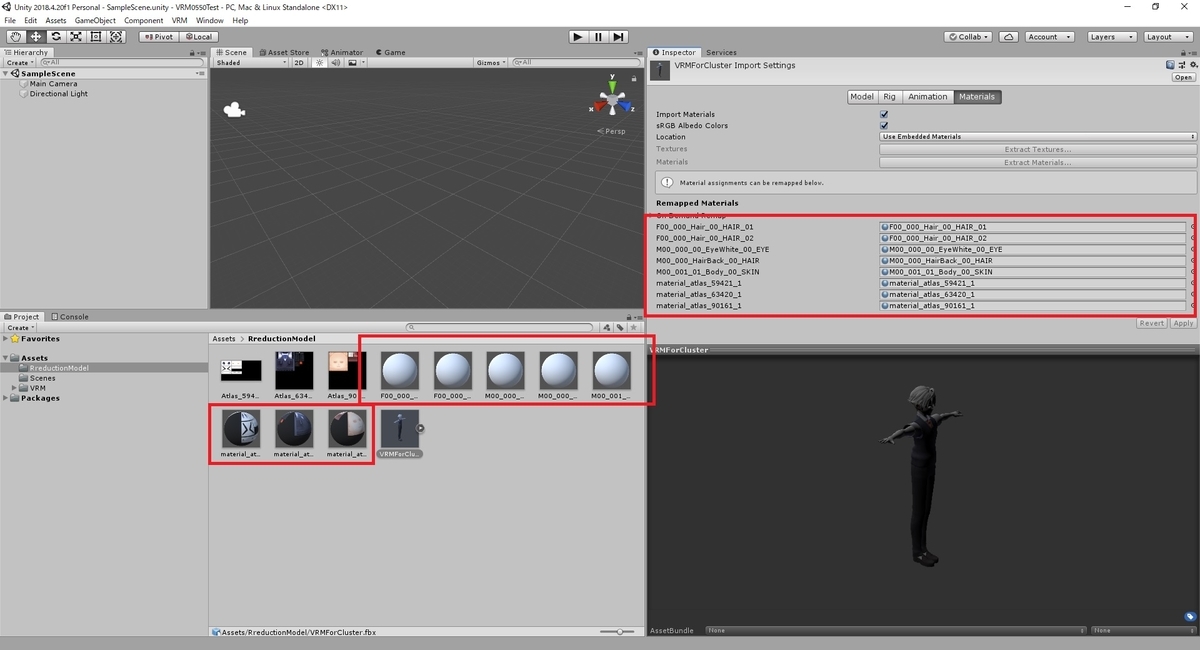Open the Account dropdown
1200x650 pixels.
[1048, 37]
